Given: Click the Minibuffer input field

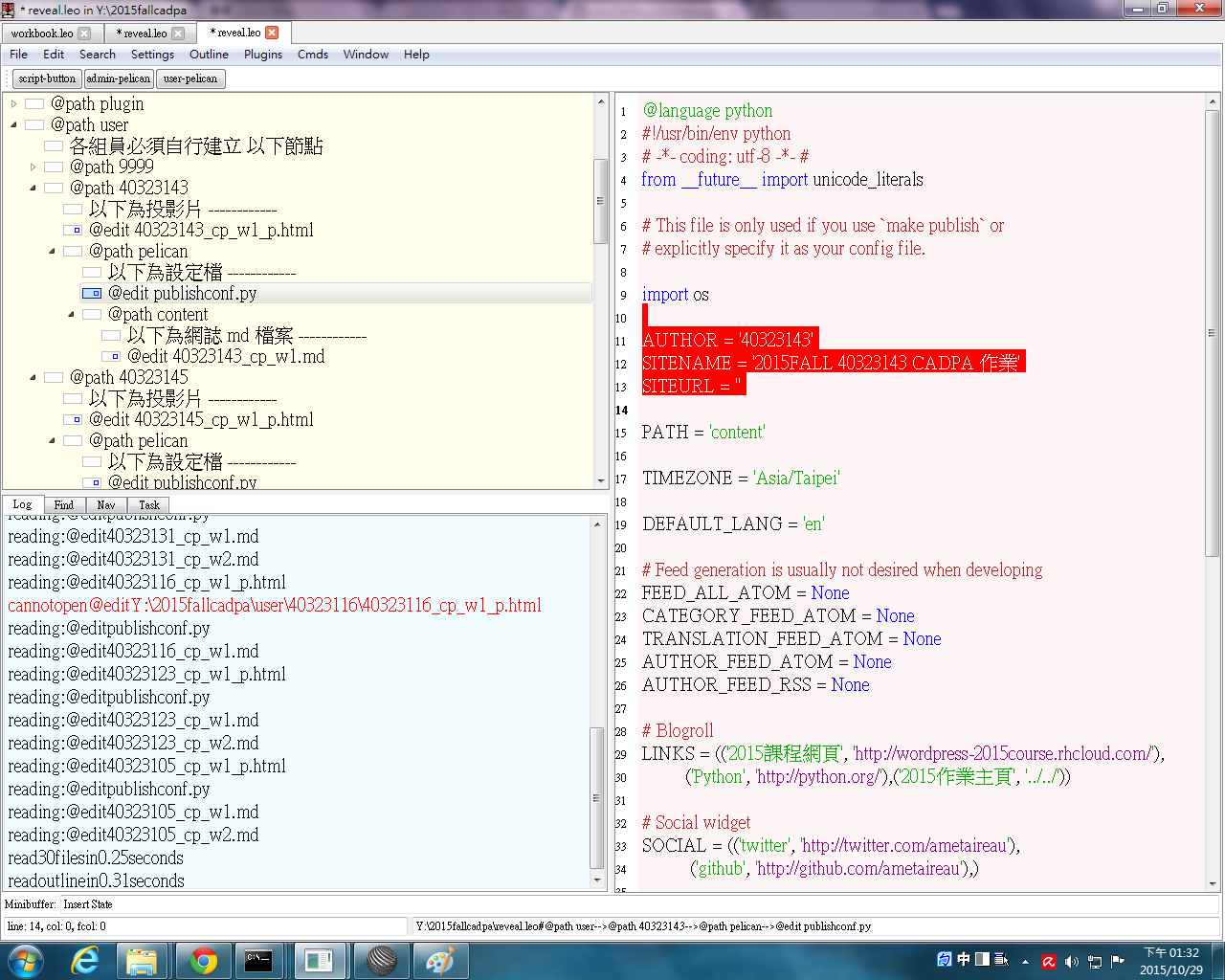Looking at the screenshot, I should click(639, 904).
